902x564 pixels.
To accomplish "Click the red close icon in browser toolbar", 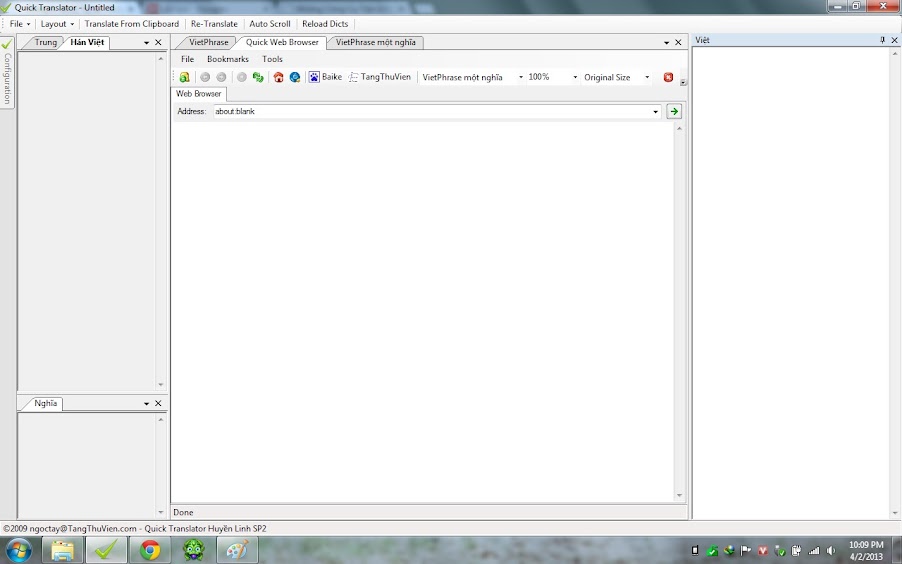I will point(668,77).
